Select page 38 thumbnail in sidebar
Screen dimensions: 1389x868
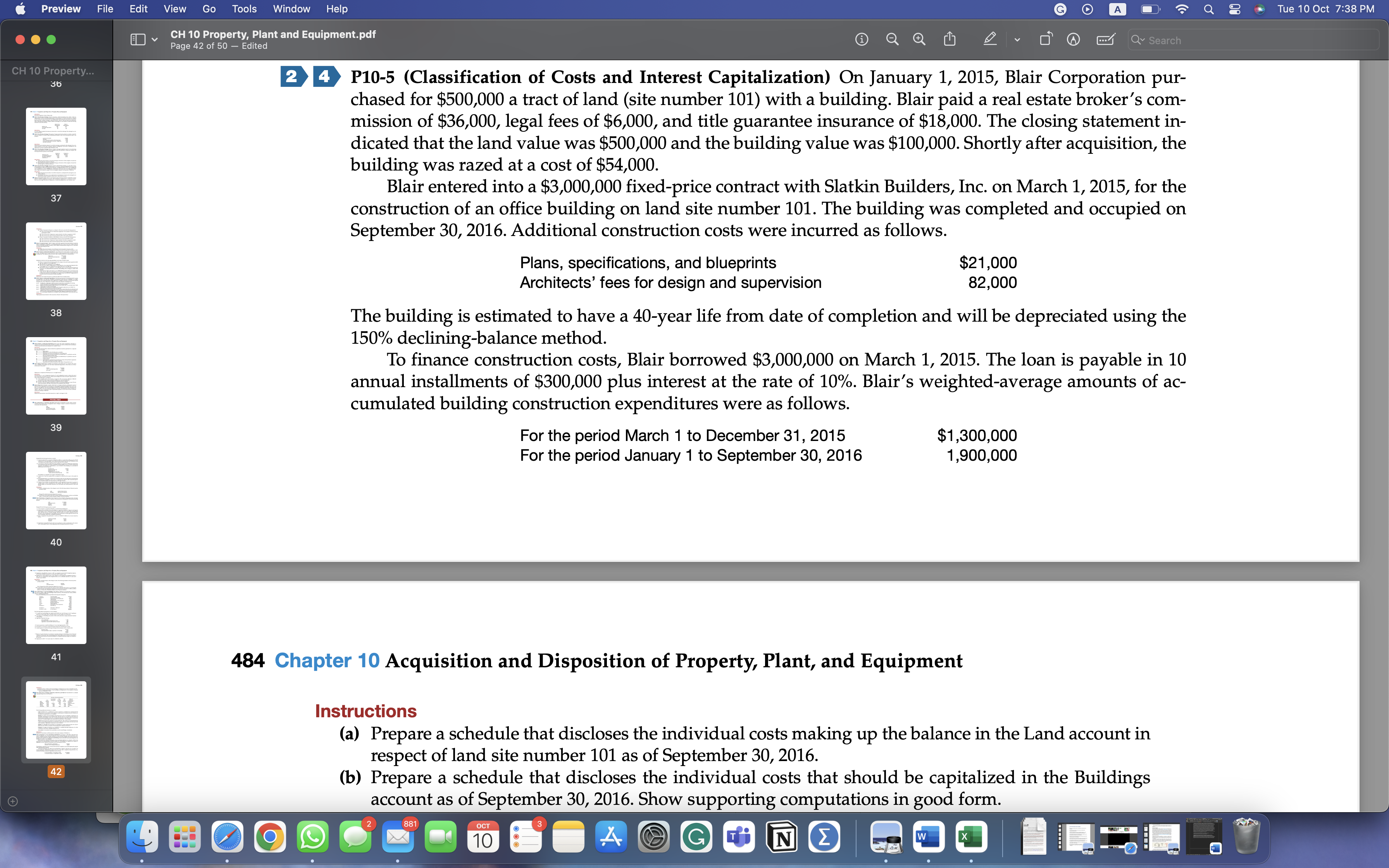(x=56, y=261)
